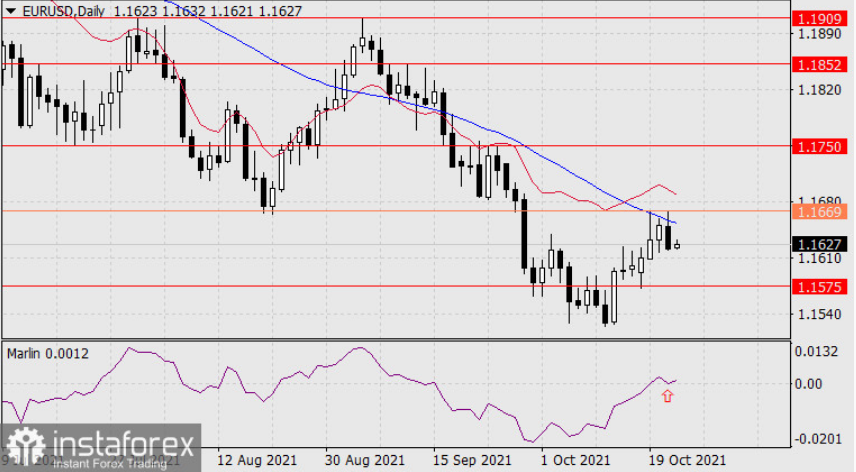Select the 1.1909 red price label

click(819, 19)
